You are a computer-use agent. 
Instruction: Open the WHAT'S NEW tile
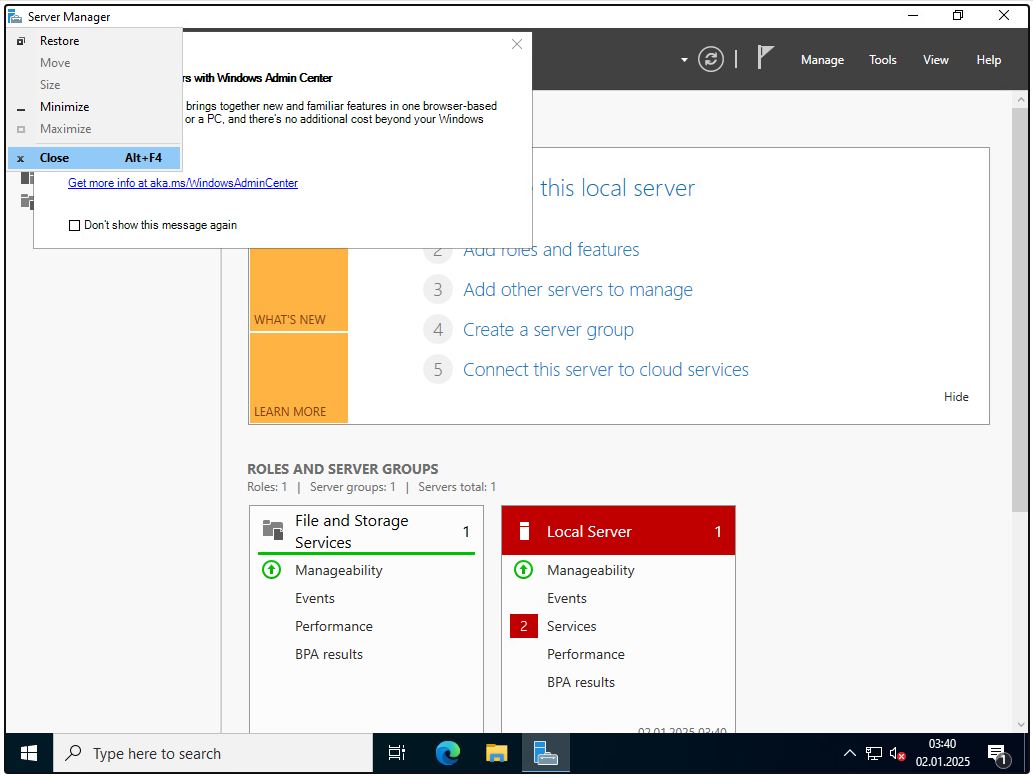(298, 289)
